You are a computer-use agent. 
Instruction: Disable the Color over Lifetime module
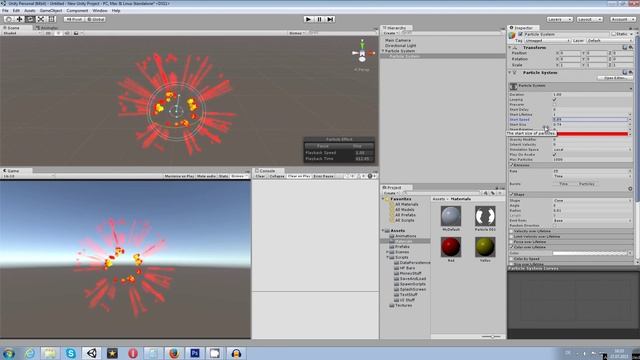[x=511, y=247]
